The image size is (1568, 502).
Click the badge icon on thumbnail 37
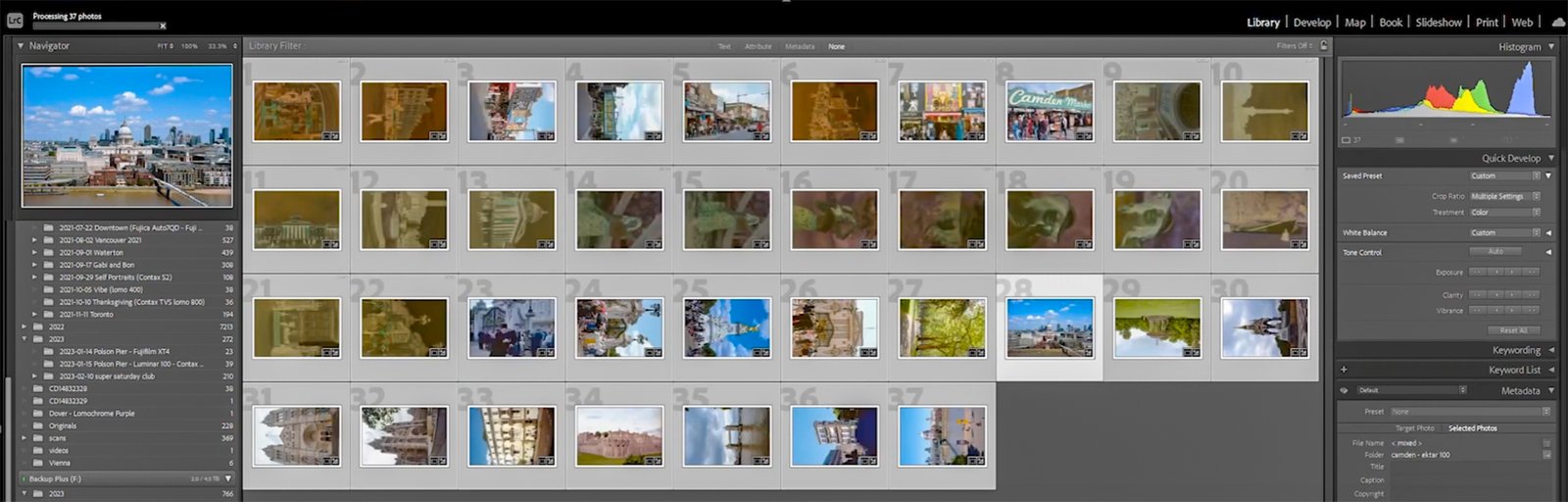coord(976,460)
